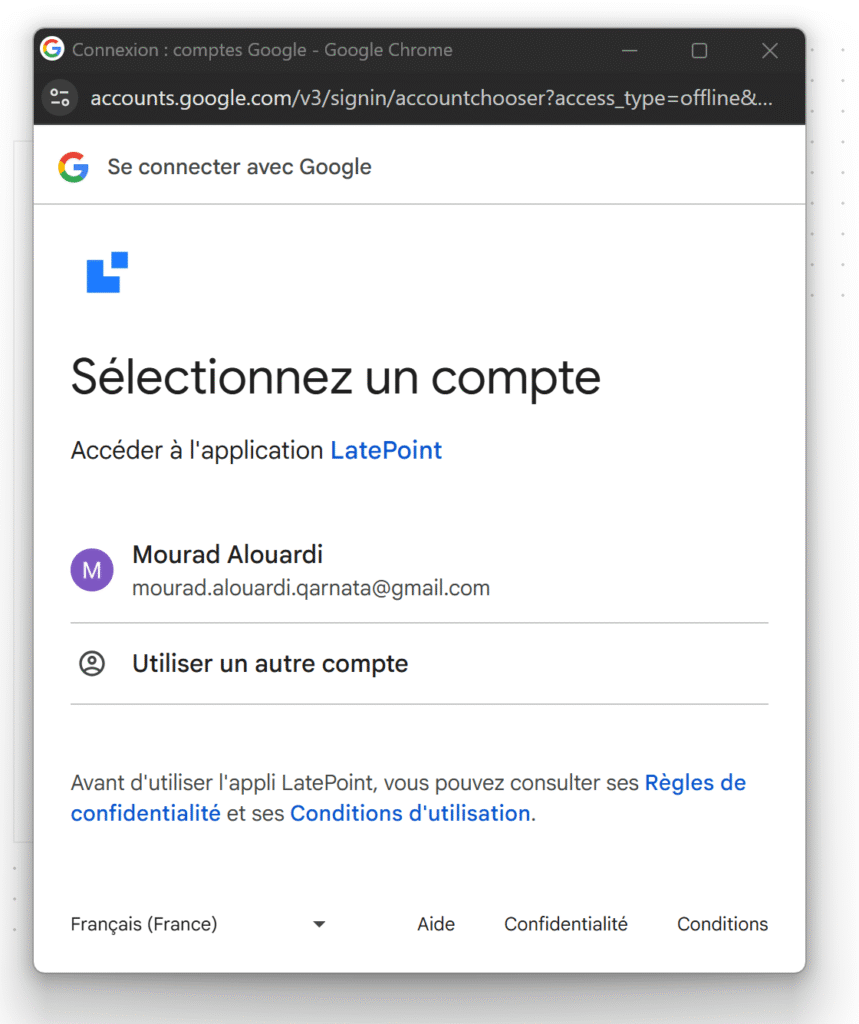Click the blue LatePoint app logo
Image resolution: width=859 pixels, height=1024 pixels.
point(107,272)
